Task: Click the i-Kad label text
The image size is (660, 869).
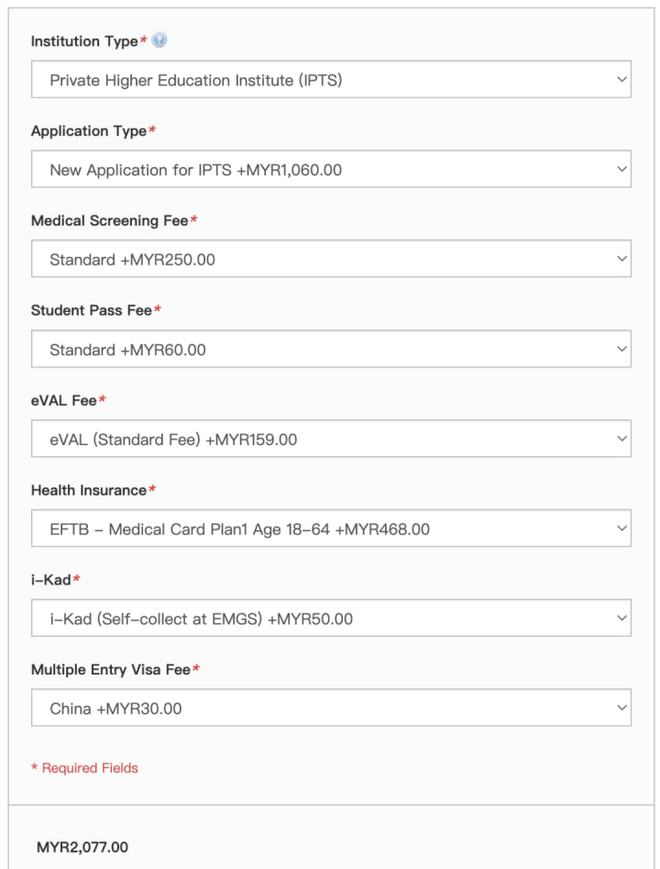Action: 50,580
